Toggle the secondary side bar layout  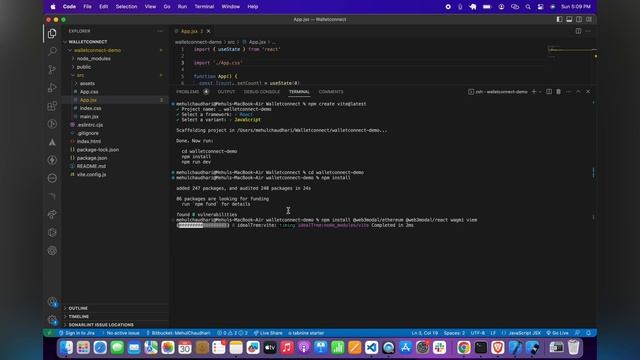pyautogui.click(x=579, y=20)
